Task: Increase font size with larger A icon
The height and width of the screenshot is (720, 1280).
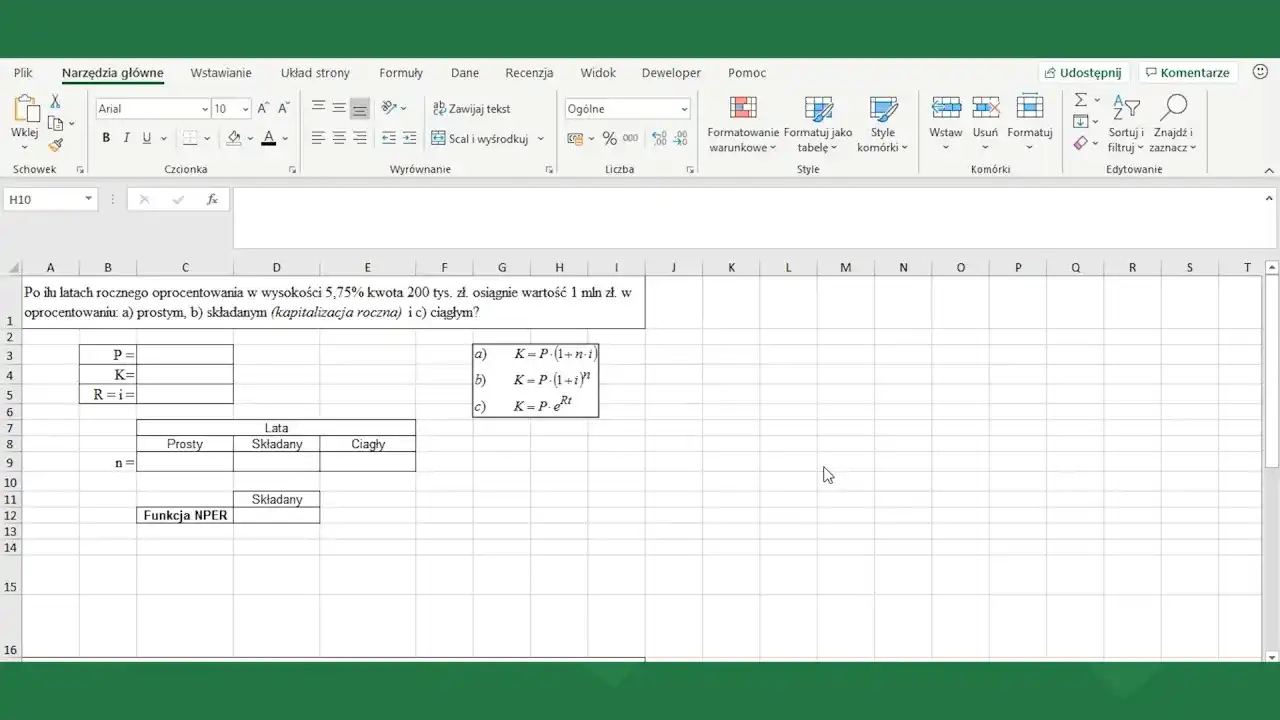Action: click(x=263, y=108)
